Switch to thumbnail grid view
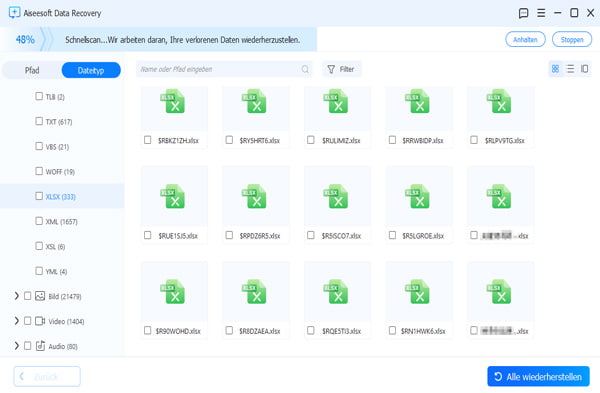The image size is (600, 393). pos(555,69)
